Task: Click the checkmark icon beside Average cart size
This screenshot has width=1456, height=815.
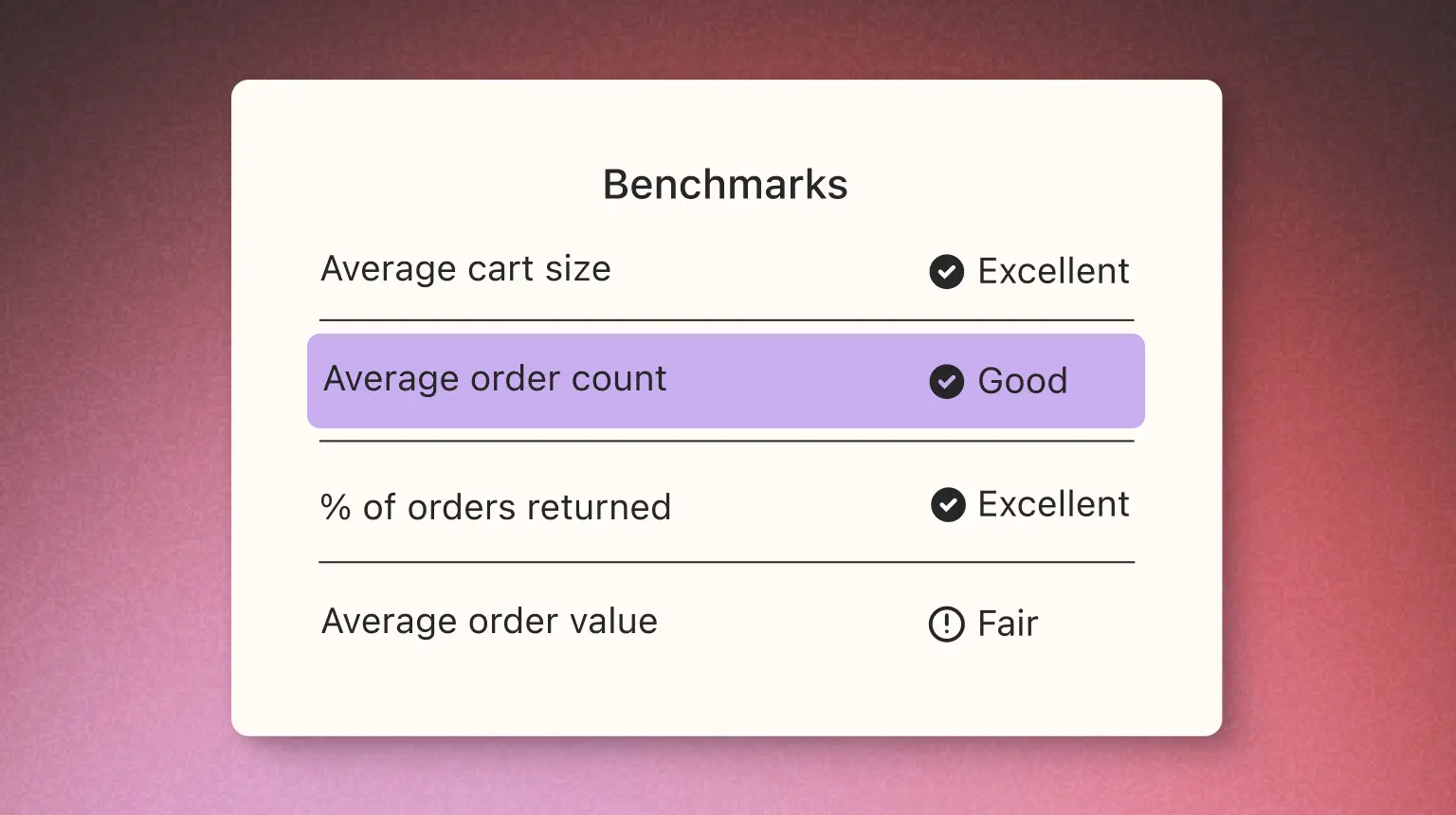Action: 946,272
